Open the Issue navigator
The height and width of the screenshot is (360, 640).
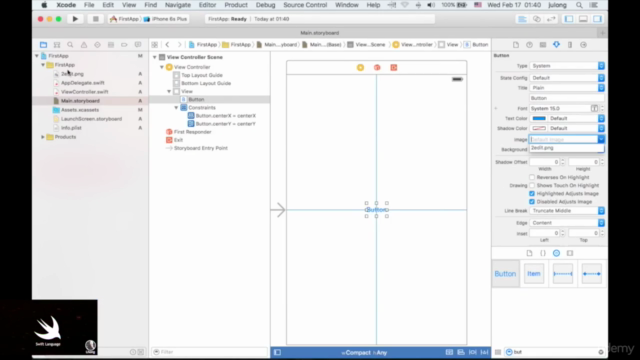pyautogui.click(x=84, y=45)
